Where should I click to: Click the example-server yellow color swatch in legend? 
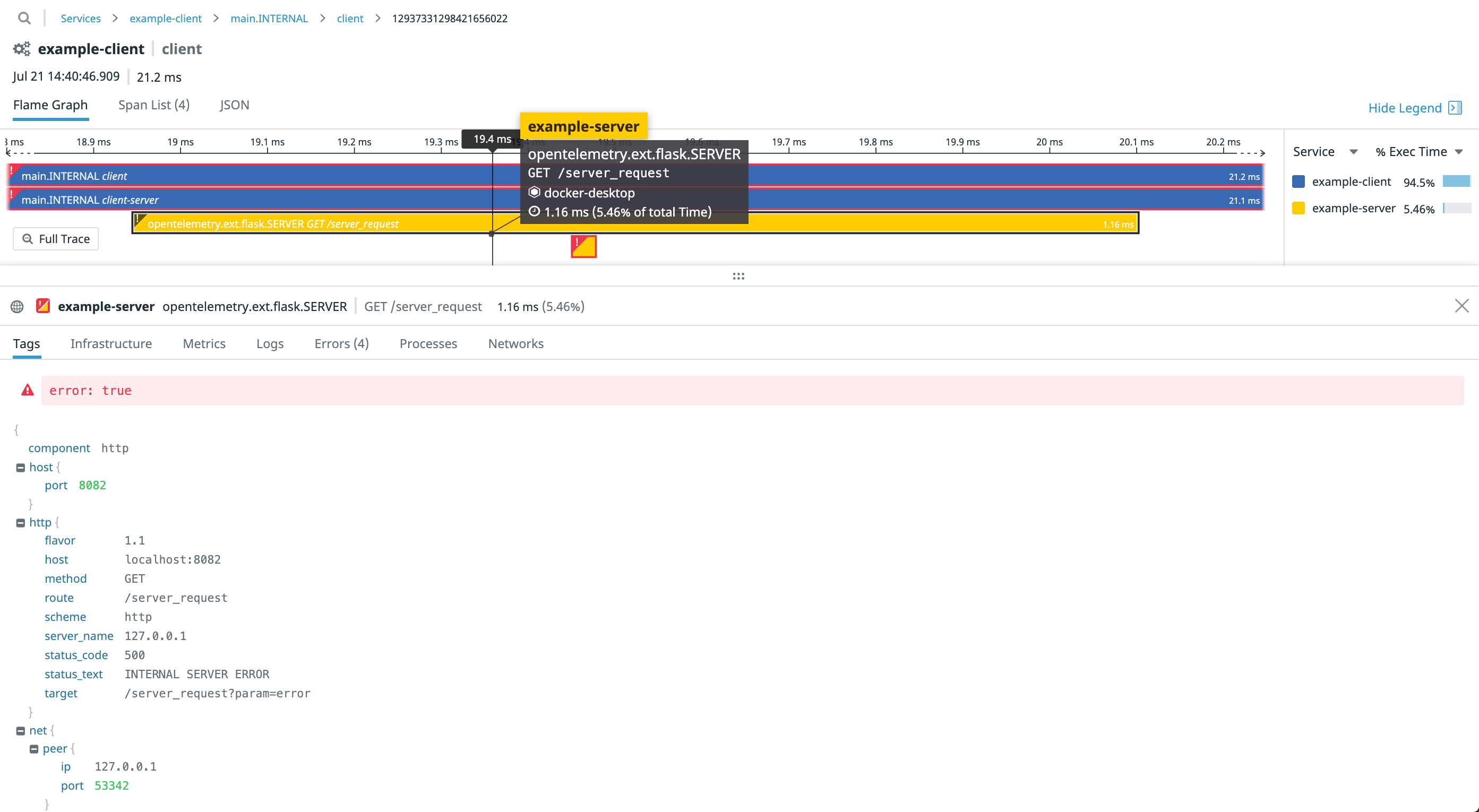(x=1299, y=208)
